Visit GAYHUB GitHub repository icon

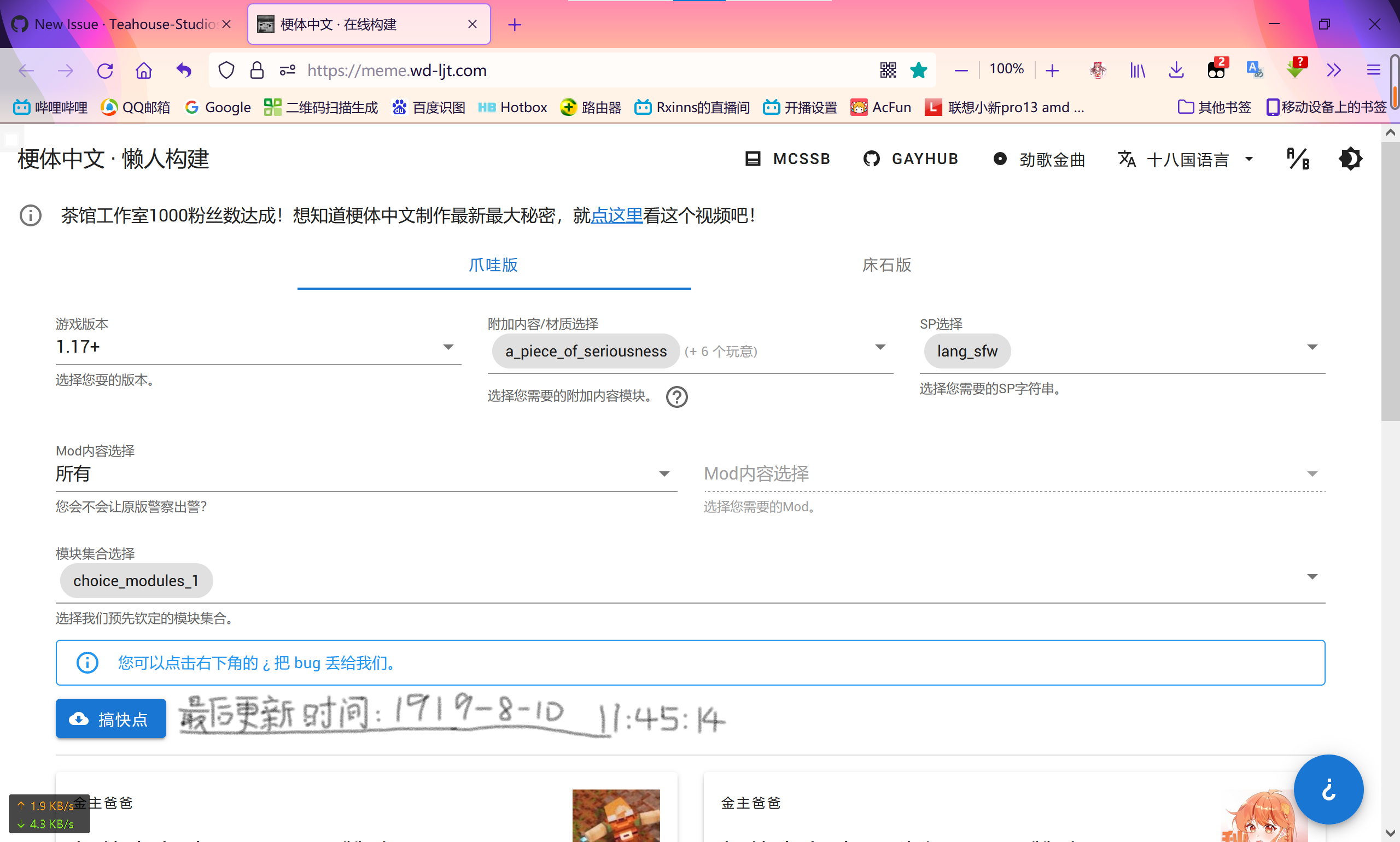872,159
